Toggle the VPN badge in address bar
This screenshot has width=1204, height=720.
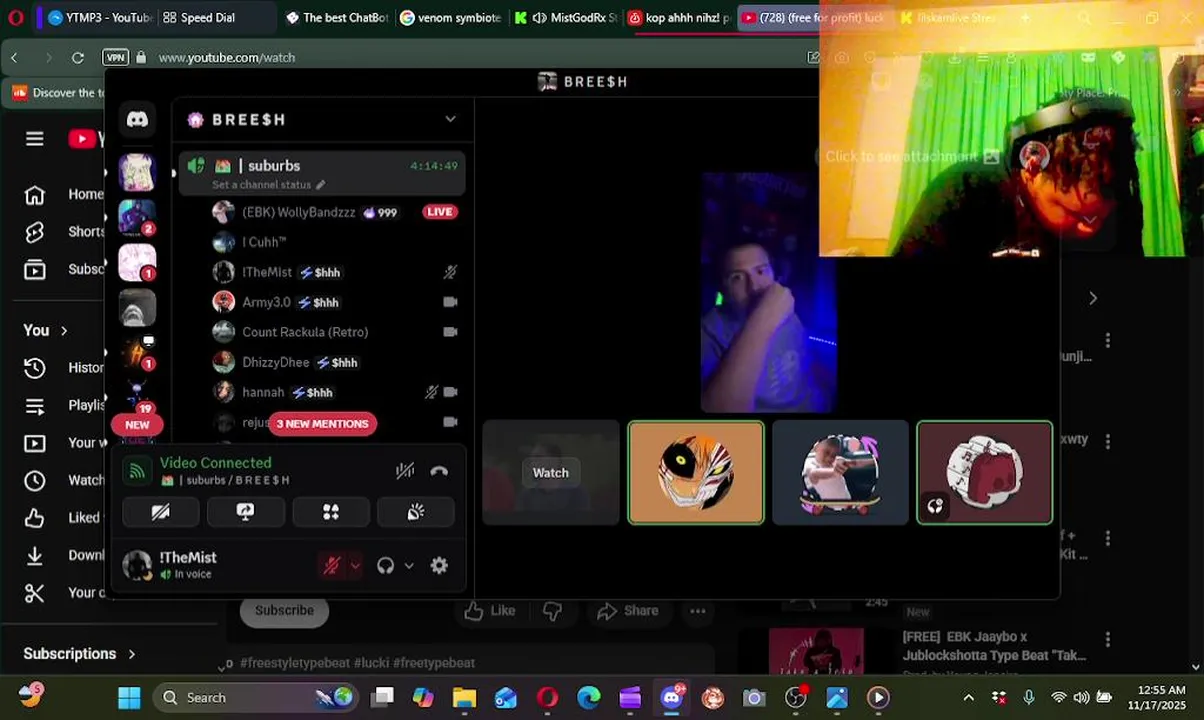(116, 58)
